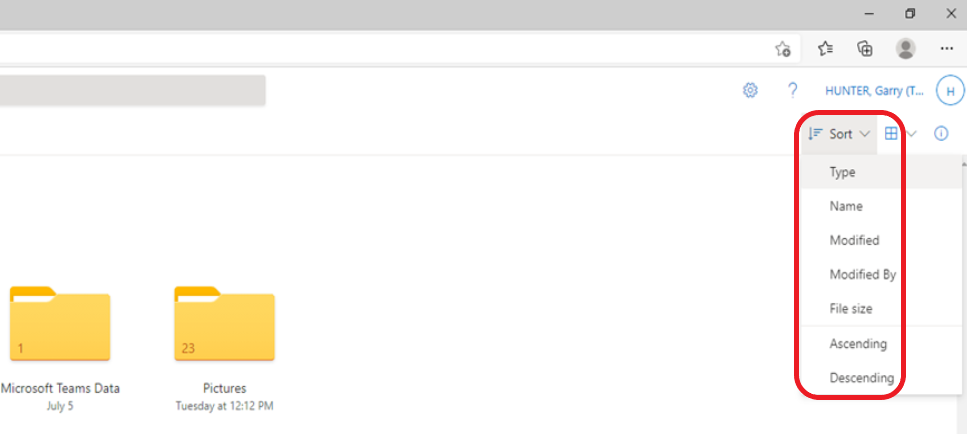Expand the view options chevron
Screen dimensions: 967x434
912,133
